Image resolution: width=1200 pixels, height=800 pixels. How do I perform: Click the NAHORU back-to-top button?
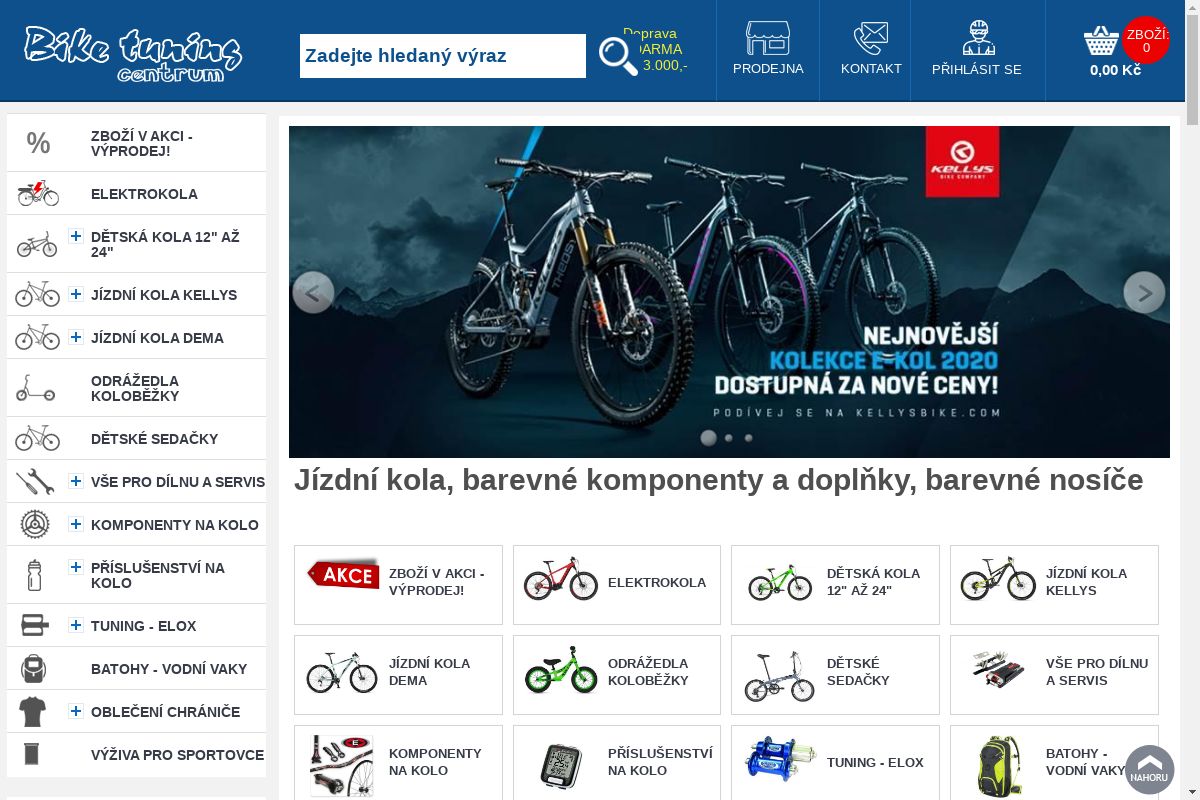tap(1150, 770)
